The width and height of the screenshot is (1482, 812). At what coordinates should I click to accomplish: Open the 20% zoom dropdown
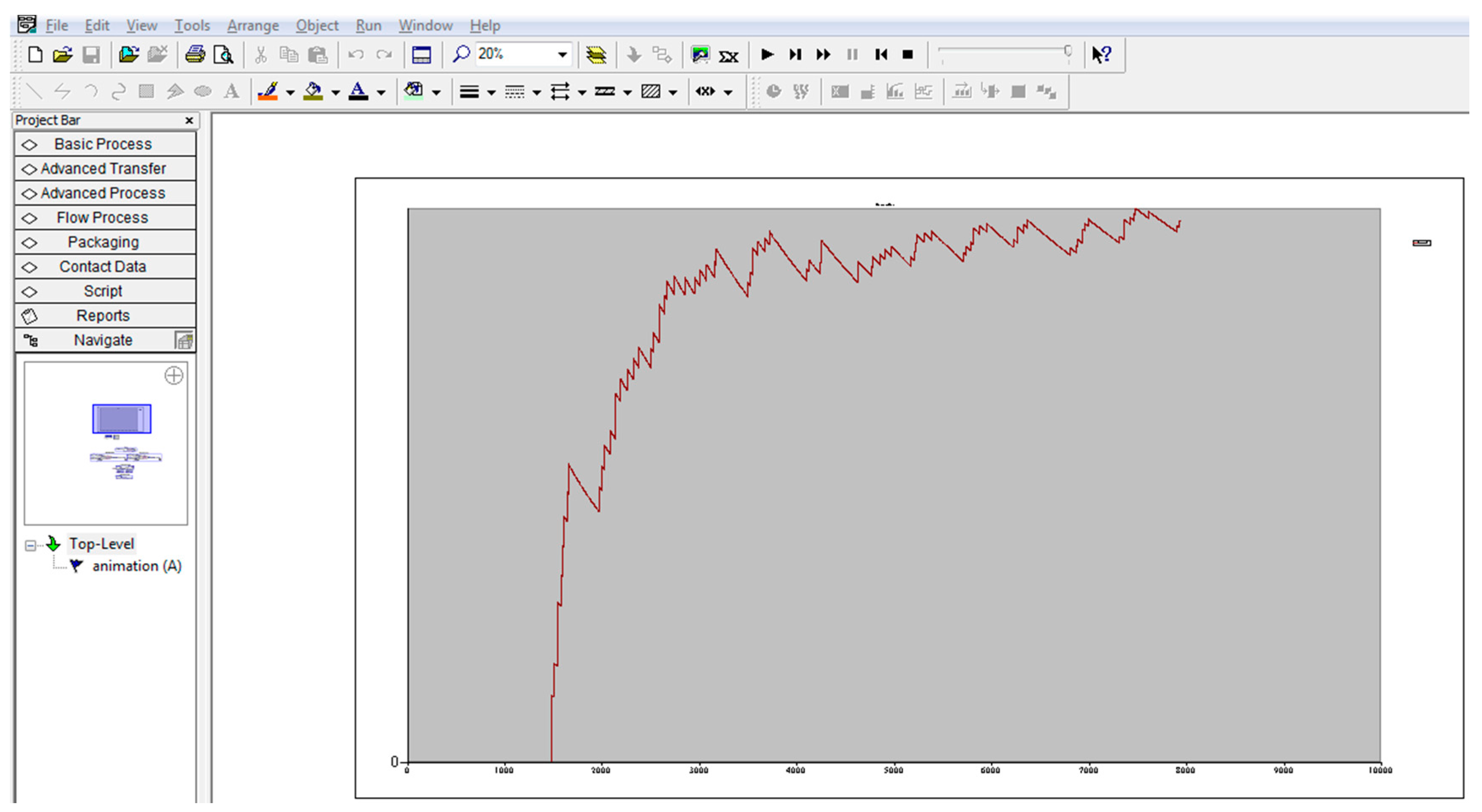562,54
